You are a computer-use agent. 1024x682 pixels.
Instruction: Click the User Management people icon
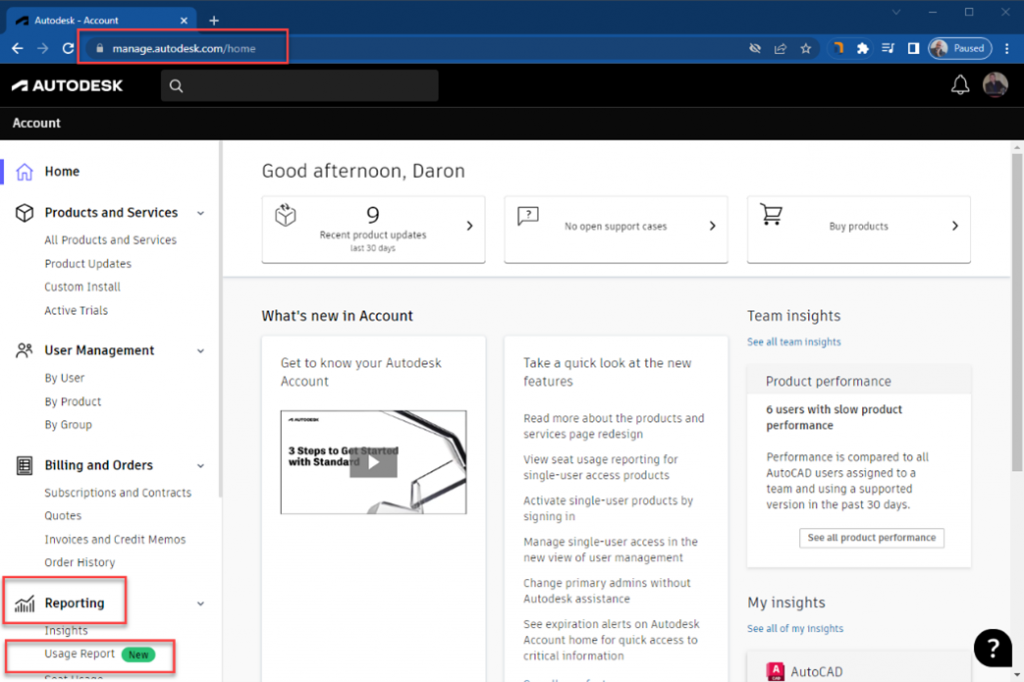tap(24, 351)
